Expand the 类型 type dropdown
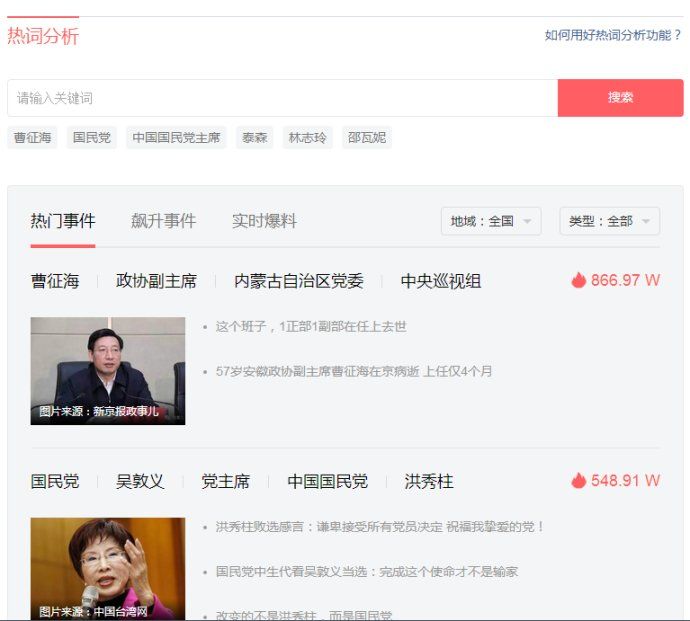This screenshot has height=621, width=690. [x=609, y=221]
